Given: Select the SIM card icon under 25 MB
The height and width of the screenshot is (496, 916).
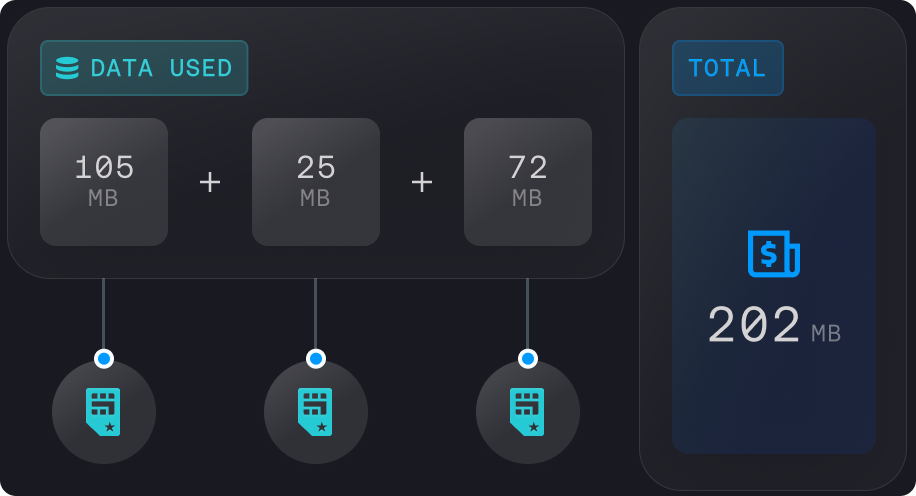Looking at the screenshot, I should pyautogui.click(x=316, y=411).
